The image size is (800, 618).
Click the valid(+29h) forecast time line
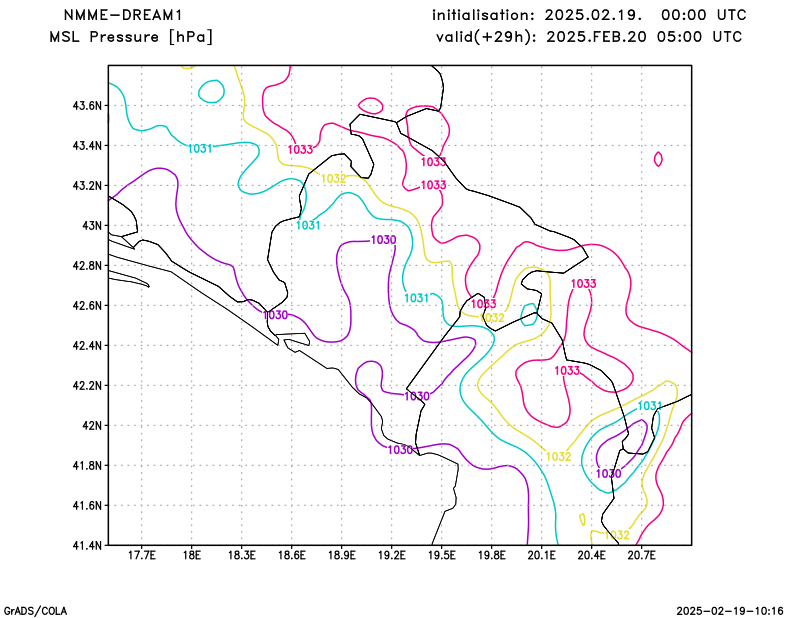pyautogui.click(x=589, y=37)
